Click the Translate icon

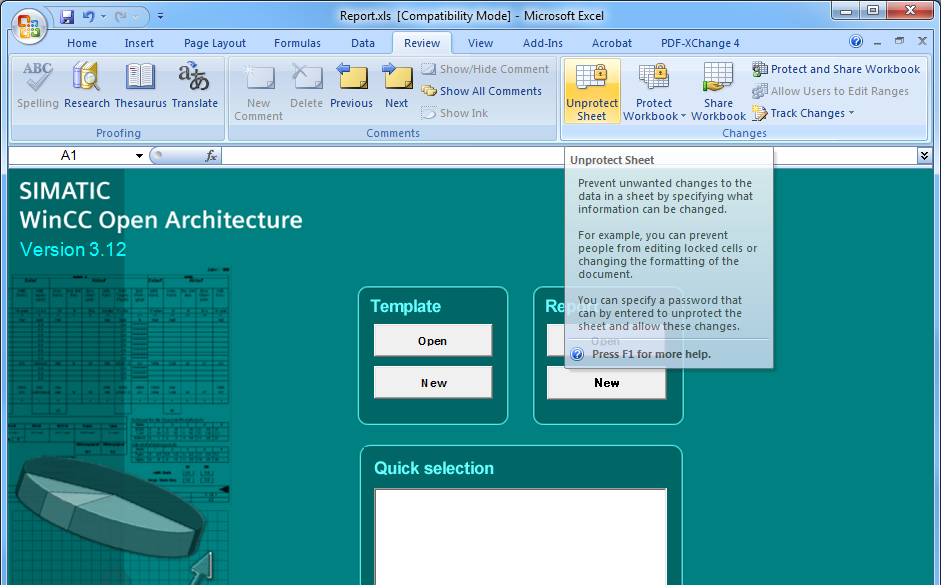[x=194, y=78]
